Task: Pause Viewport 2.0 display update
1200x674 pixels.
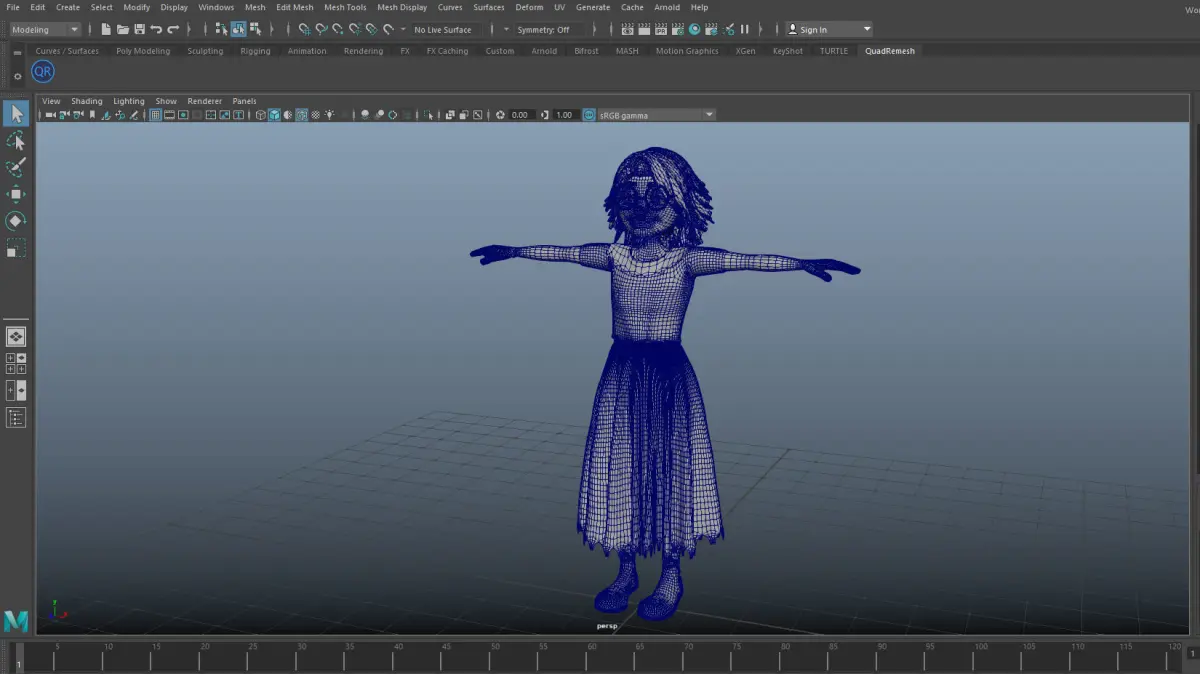Action: click(745, 29)
